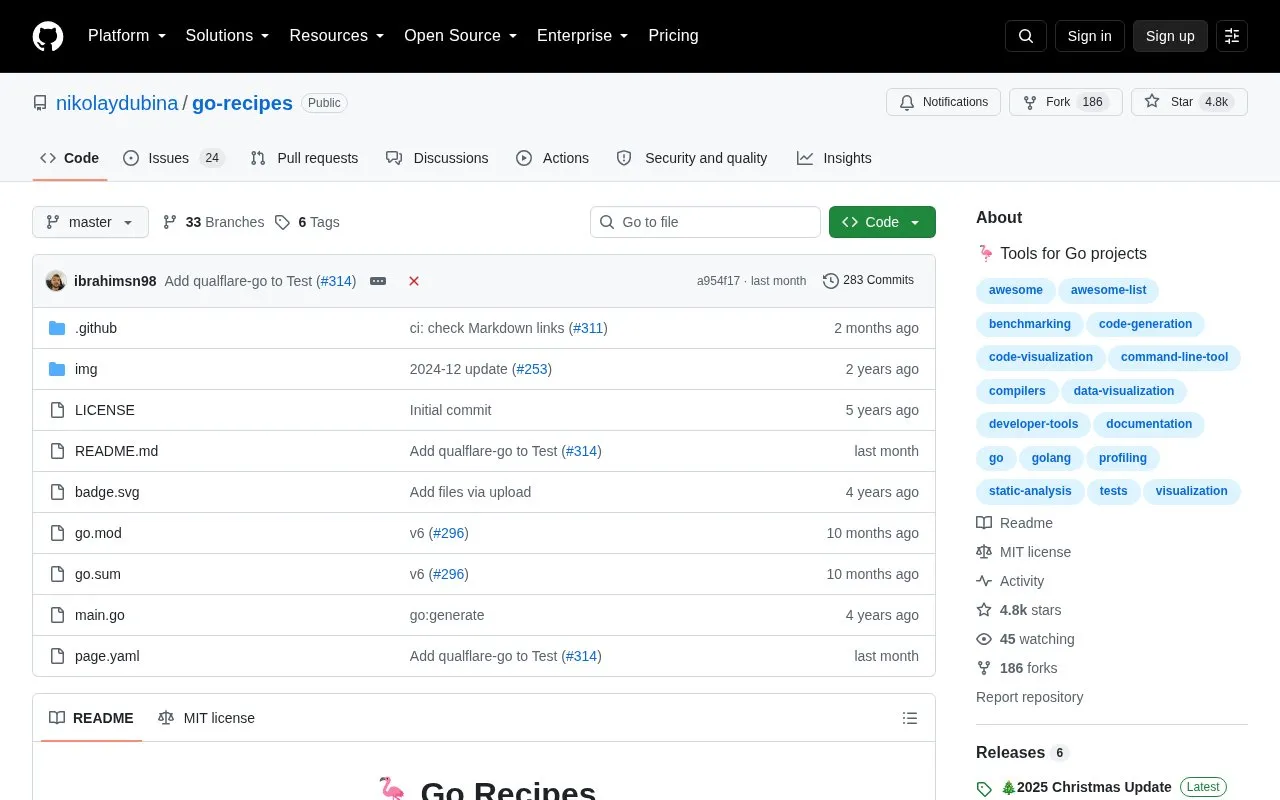Click the book icon next to Readme
Screen dimensions: 1280x800
[x=984, y=523]
